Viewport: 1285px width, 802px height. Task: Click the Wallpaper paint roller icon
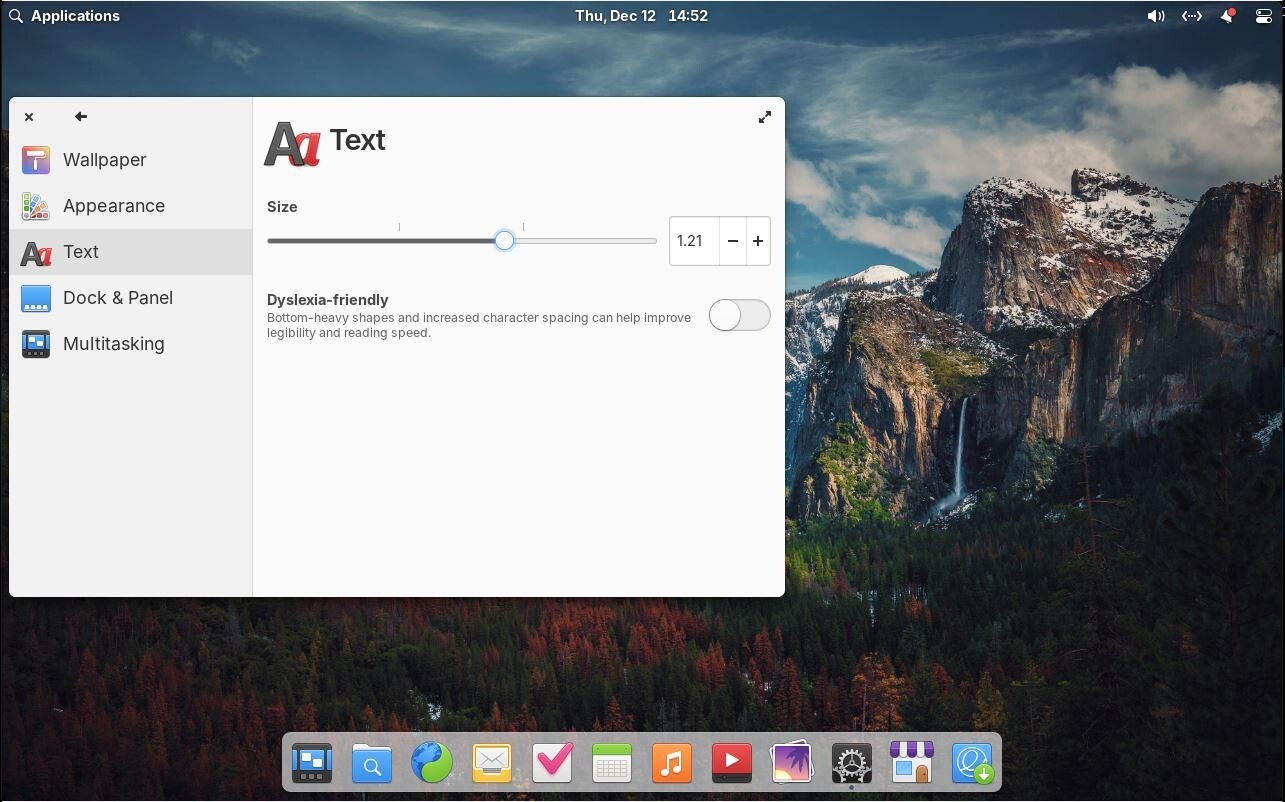pos(36,160)
